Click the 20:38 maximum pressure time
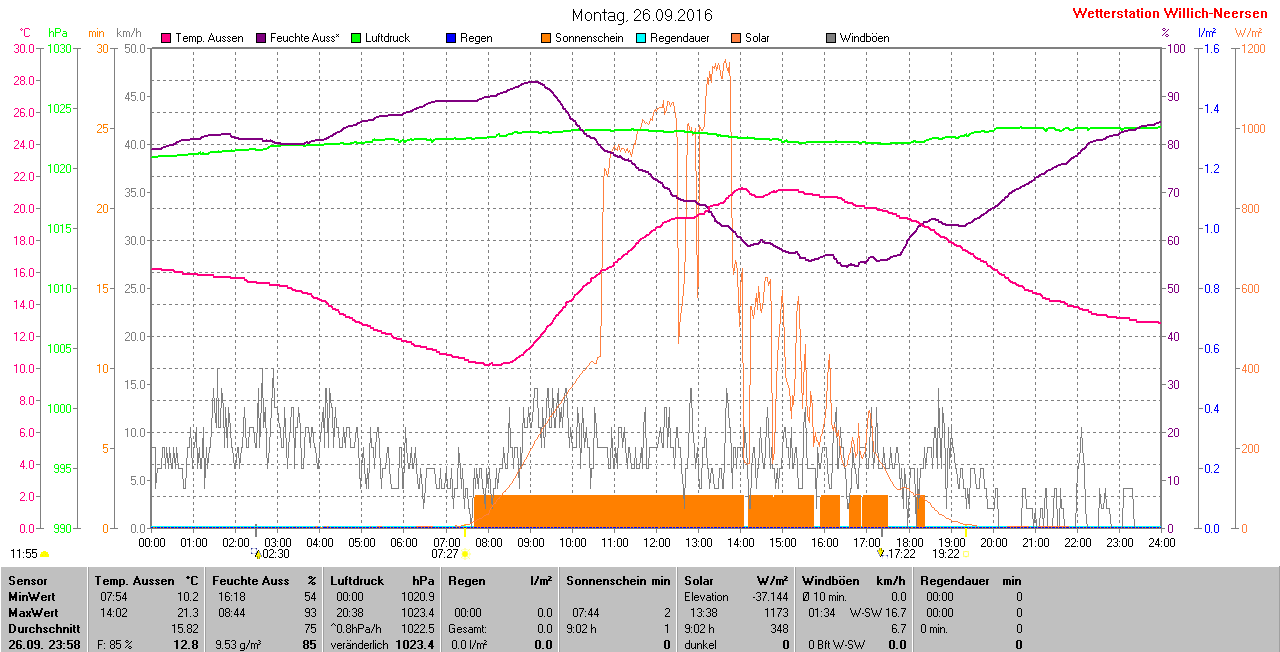 click(x=349, y=613)
